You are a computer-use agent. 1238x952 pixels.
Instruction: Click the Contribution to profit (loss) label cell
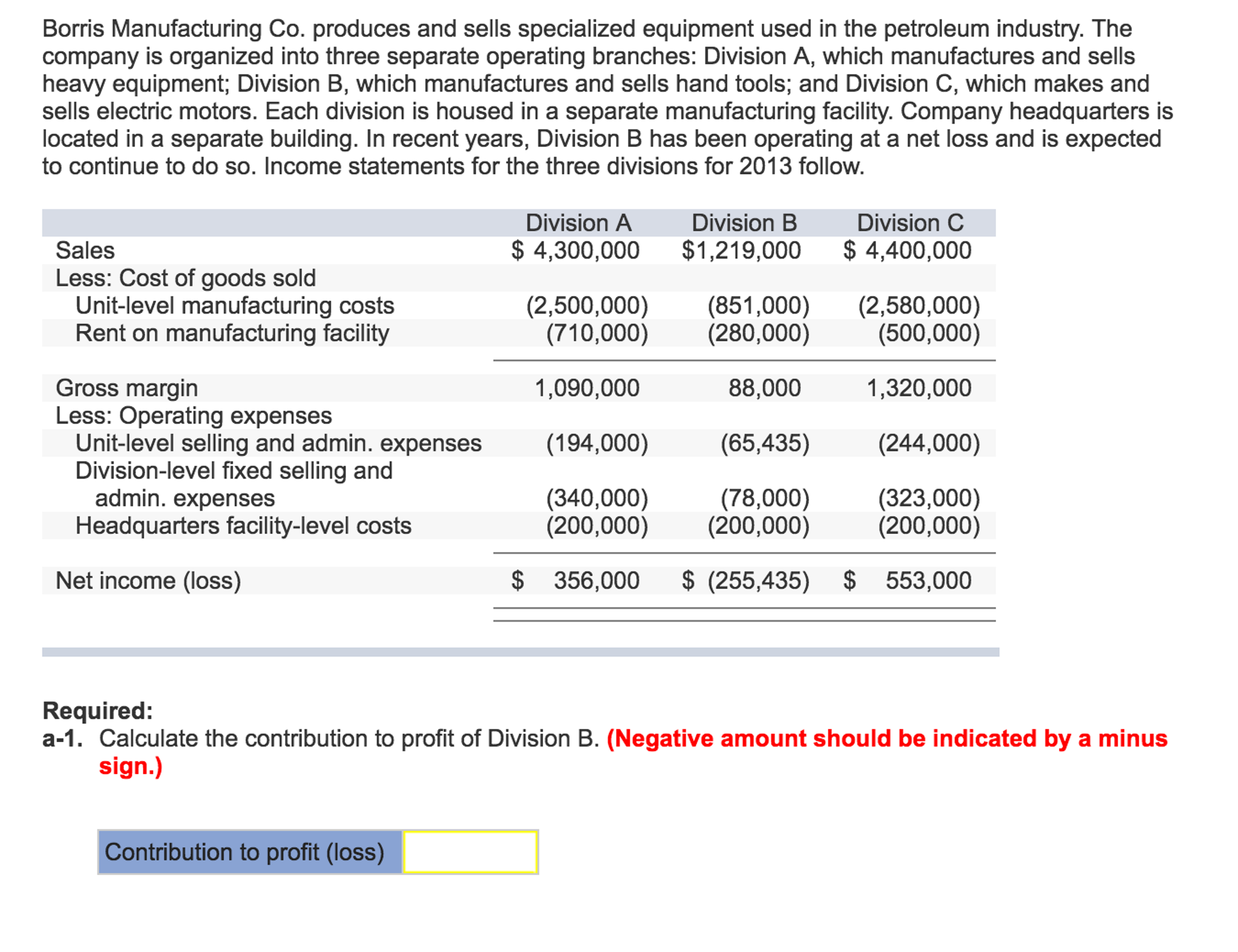click(x=245, y=852)
